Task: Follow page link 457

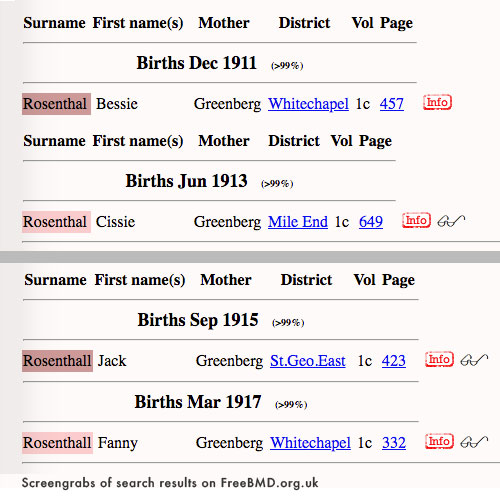Action: tap(392, 104)
